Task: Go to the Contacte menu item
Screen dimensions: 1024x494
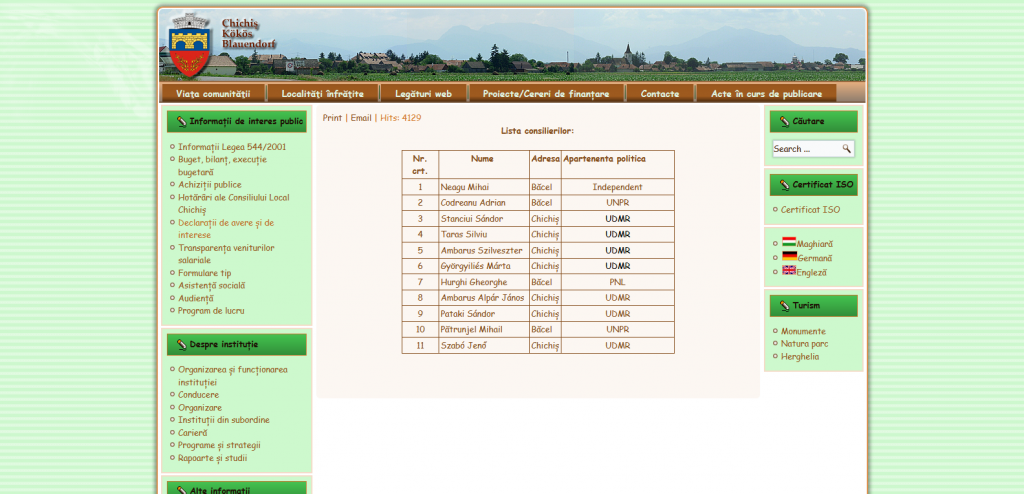Action: coord(659,94)
